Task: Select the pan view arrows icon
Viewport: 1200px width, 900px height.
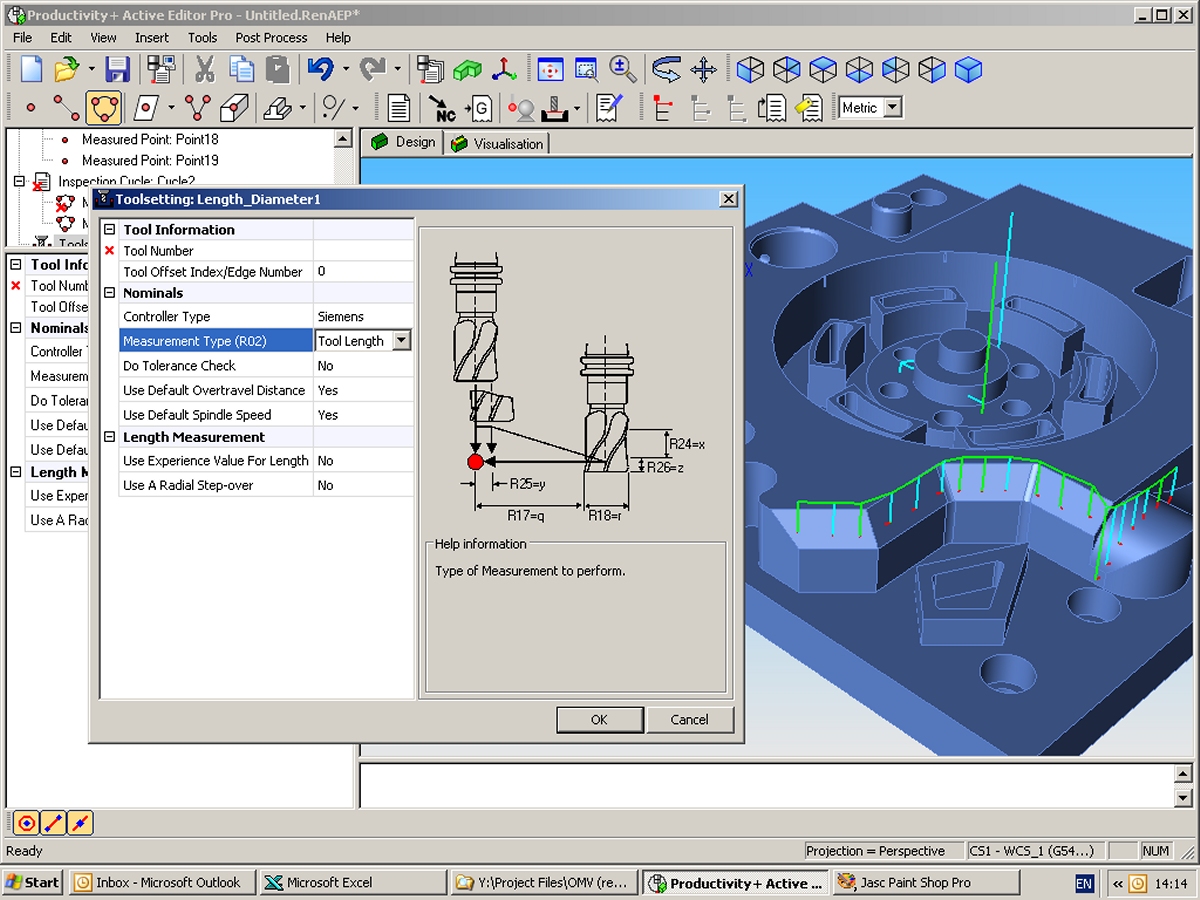Action: coord(704,69)
